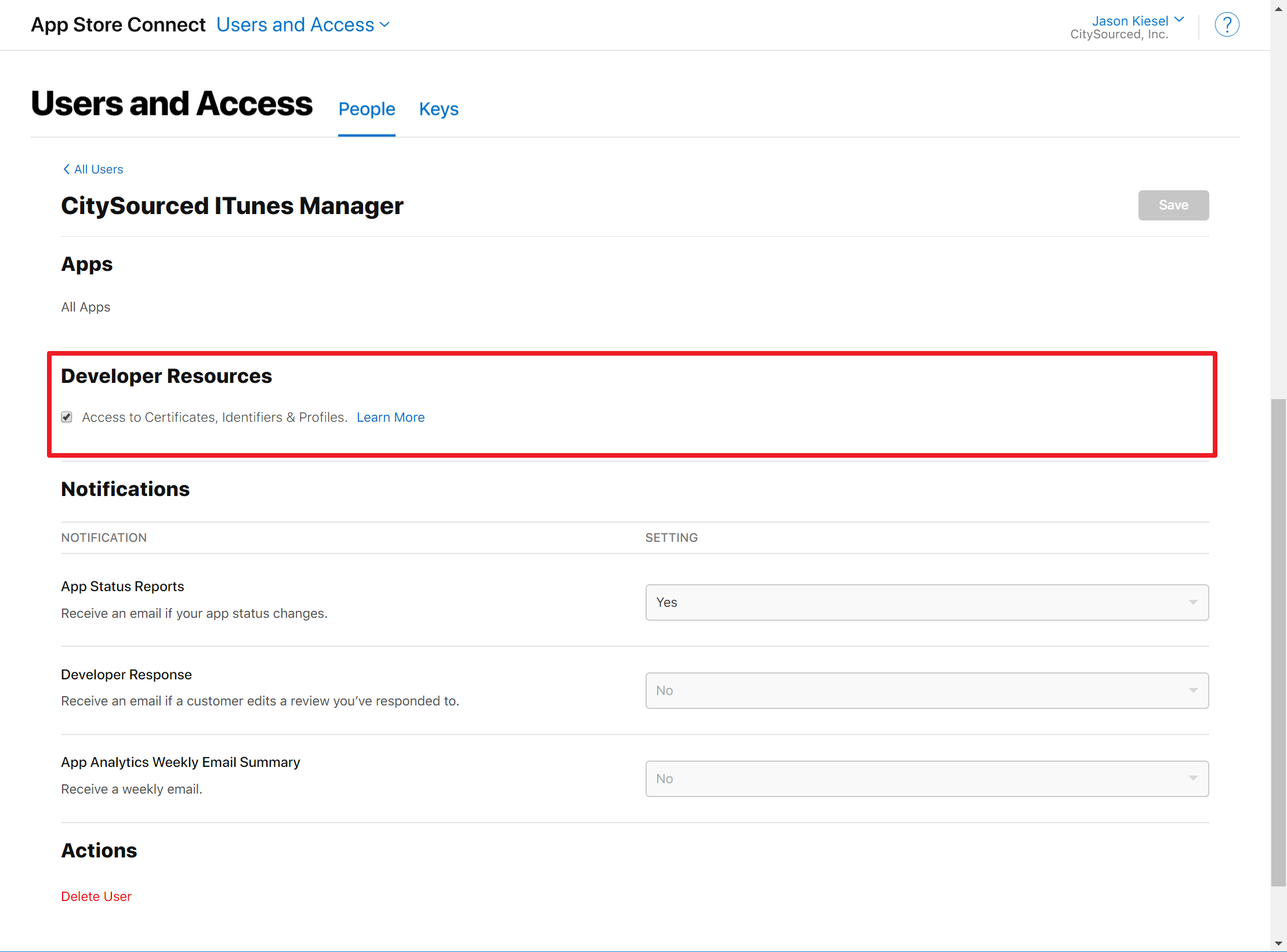The width and height of the screenshot is (1287, 952).
Task: Click the scrollbar down arrow
Action: tap(1278, 944)
